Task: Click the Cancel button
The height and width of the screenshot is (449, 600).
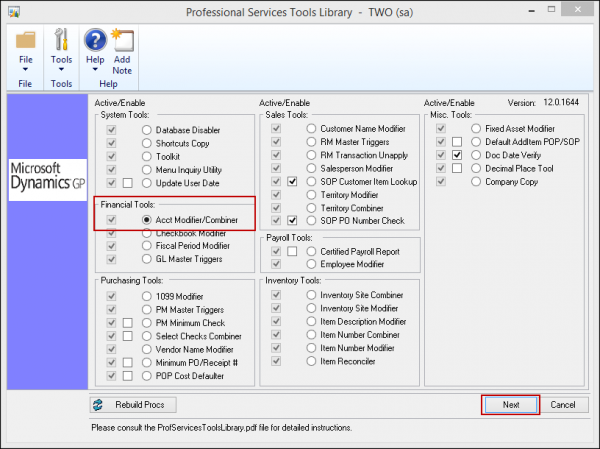Action: pyautogui.click(x=563, y=405)
